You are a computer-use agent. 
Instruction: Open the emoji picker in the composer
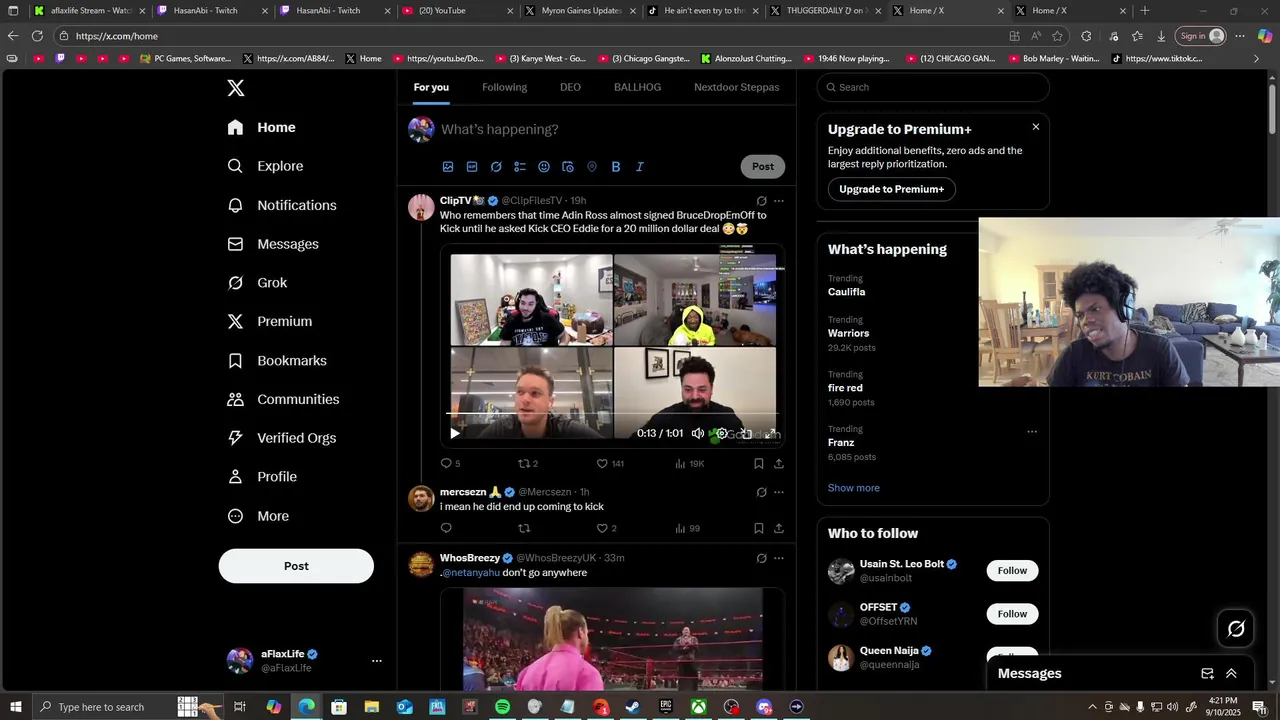(544, 167)
